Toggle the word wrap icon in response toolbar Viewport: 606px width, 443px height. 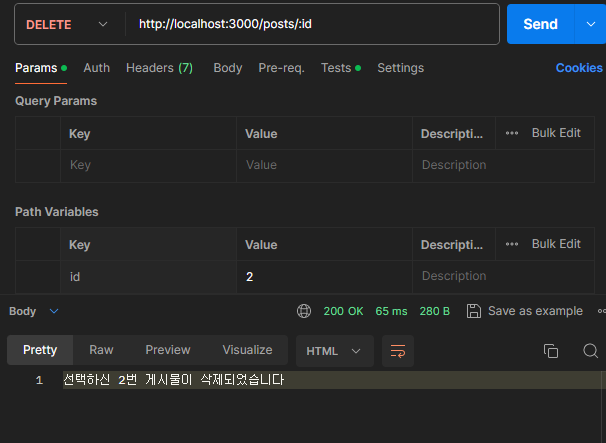tap(398, 351)
